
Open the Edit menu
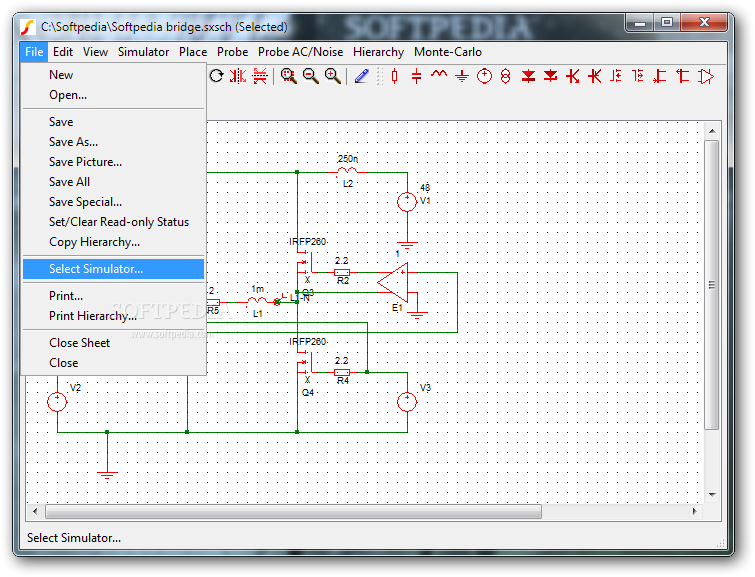pyautogui.click(x=63, y=52)
